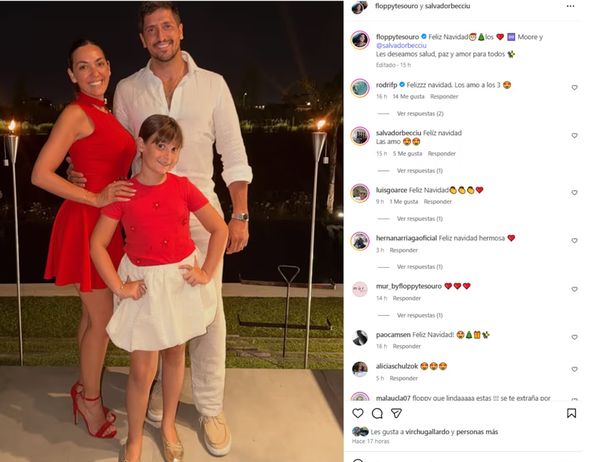This screenshot has height=462, width=610.
Task: Like luisgoarce's comment heart
Action: (574, 192)
